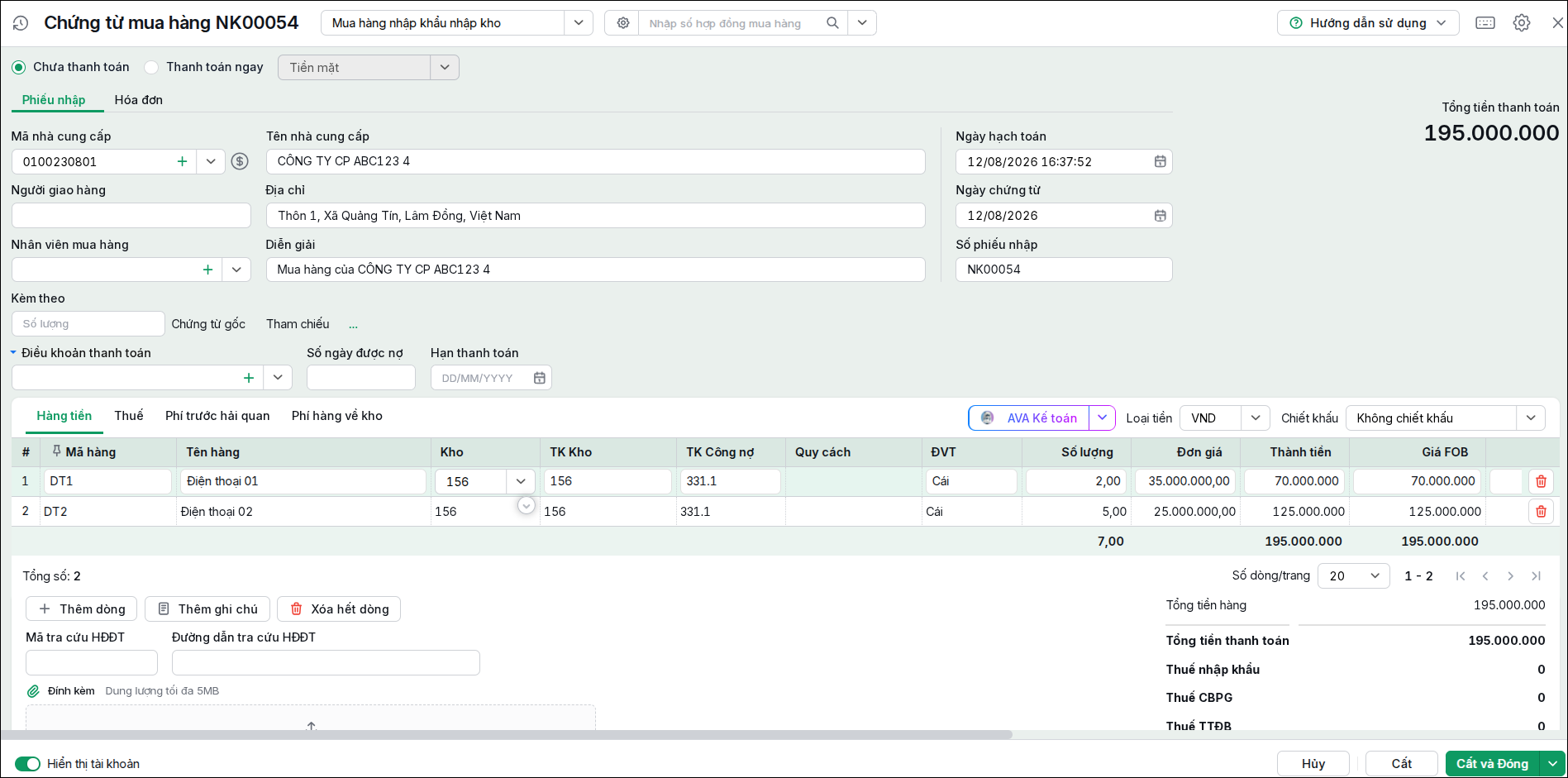The image size is (1568, 778).
Task: Select Thanh toán ngay radio button
Action: click(151, 67)
